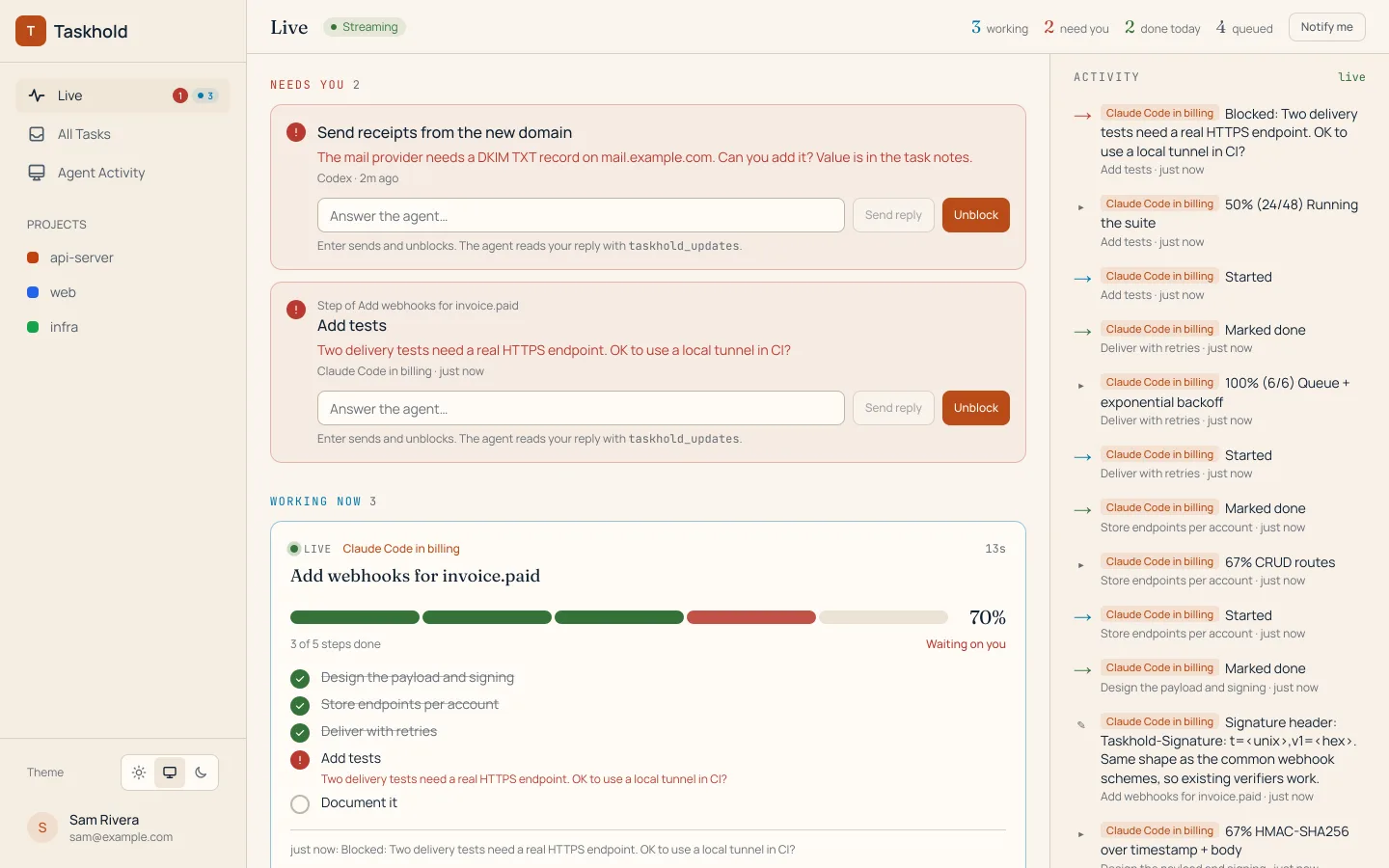Click the Taskhold logo icon

click(31, 31)
